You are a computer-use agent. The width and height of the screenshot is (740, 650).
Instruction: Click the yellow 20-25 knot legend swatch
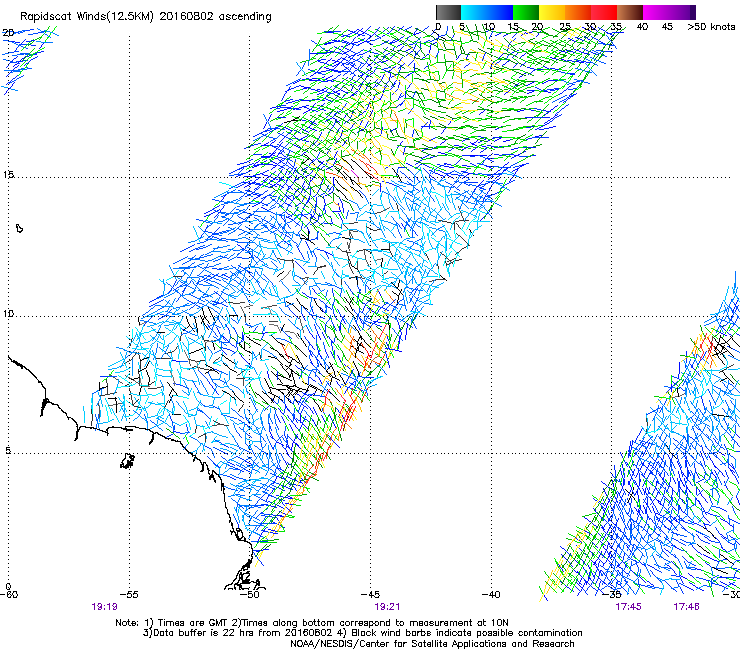[552, 12]
